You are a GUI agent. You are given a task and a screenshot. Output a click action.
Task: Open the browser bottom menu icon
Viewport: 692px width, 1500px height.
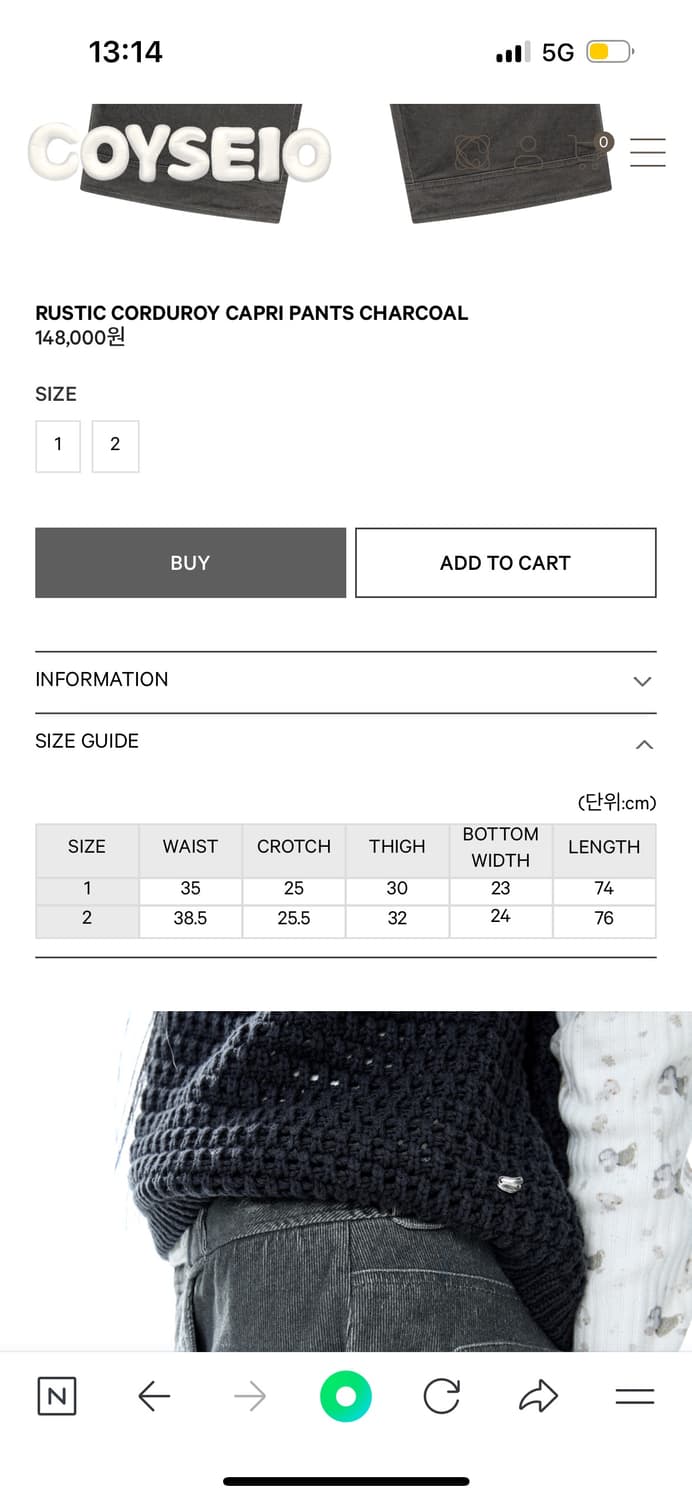tap(634, 1396)
